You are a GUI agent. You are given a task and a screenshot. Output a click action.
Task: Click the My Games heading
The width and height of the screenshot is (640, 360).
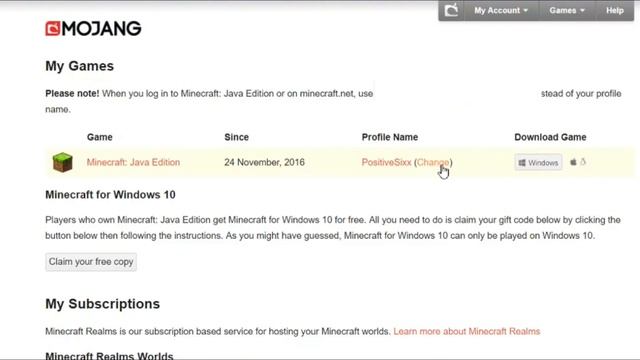tap(80, 66)
